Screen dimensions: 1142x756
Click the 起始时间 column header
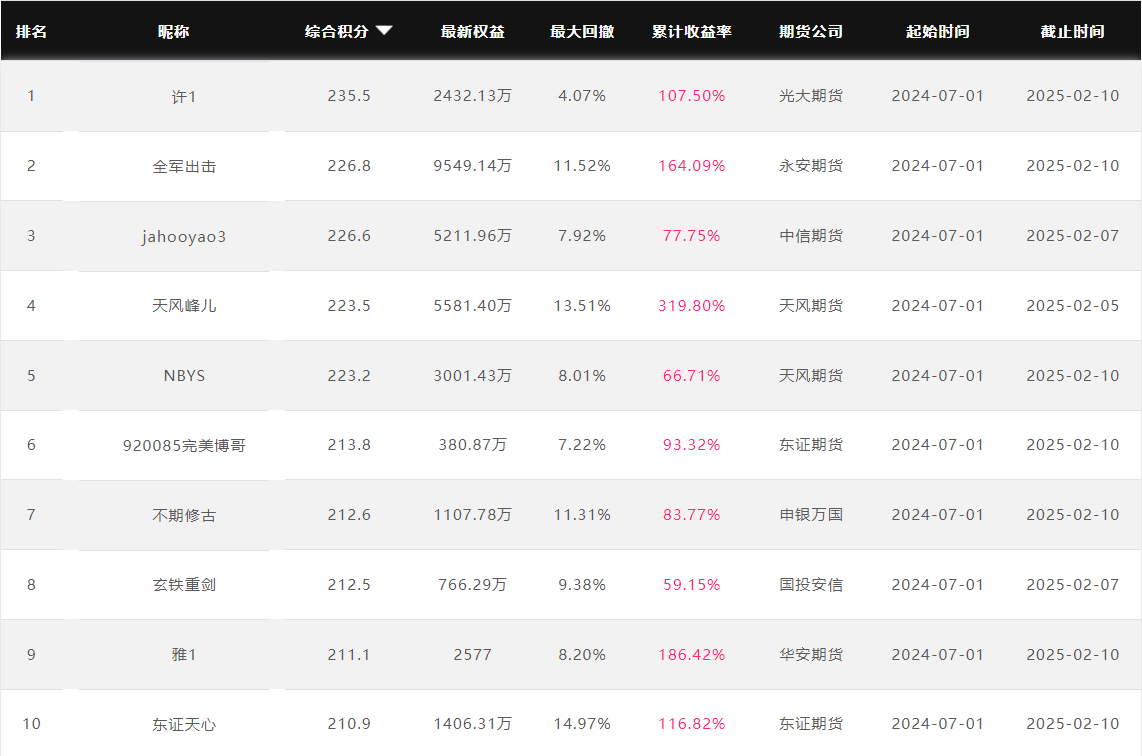pos(937,31)
